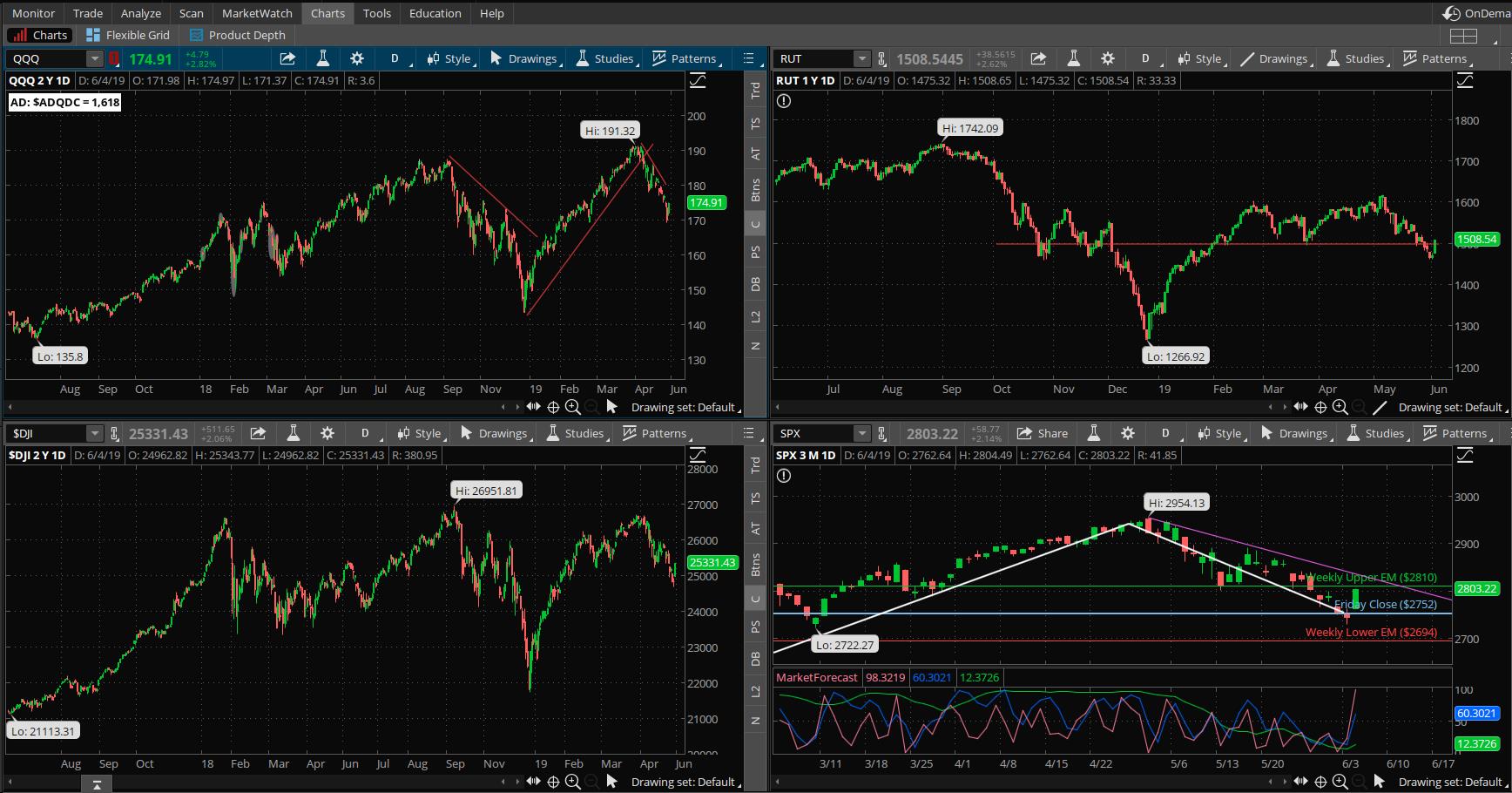Click the expand arrow tab at the window bottom
The image size is (1512, 793).
[x=97, y=785]
